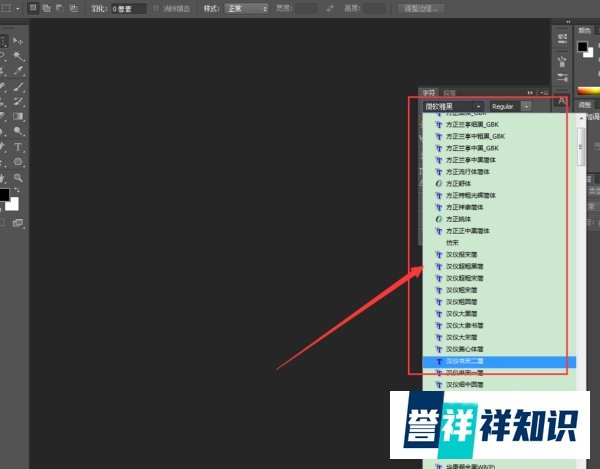This screenshot has height=469, width=600.
Task: Choose font 汉仪大宋简
Action: pyautogui.click(x=499, y=338)
